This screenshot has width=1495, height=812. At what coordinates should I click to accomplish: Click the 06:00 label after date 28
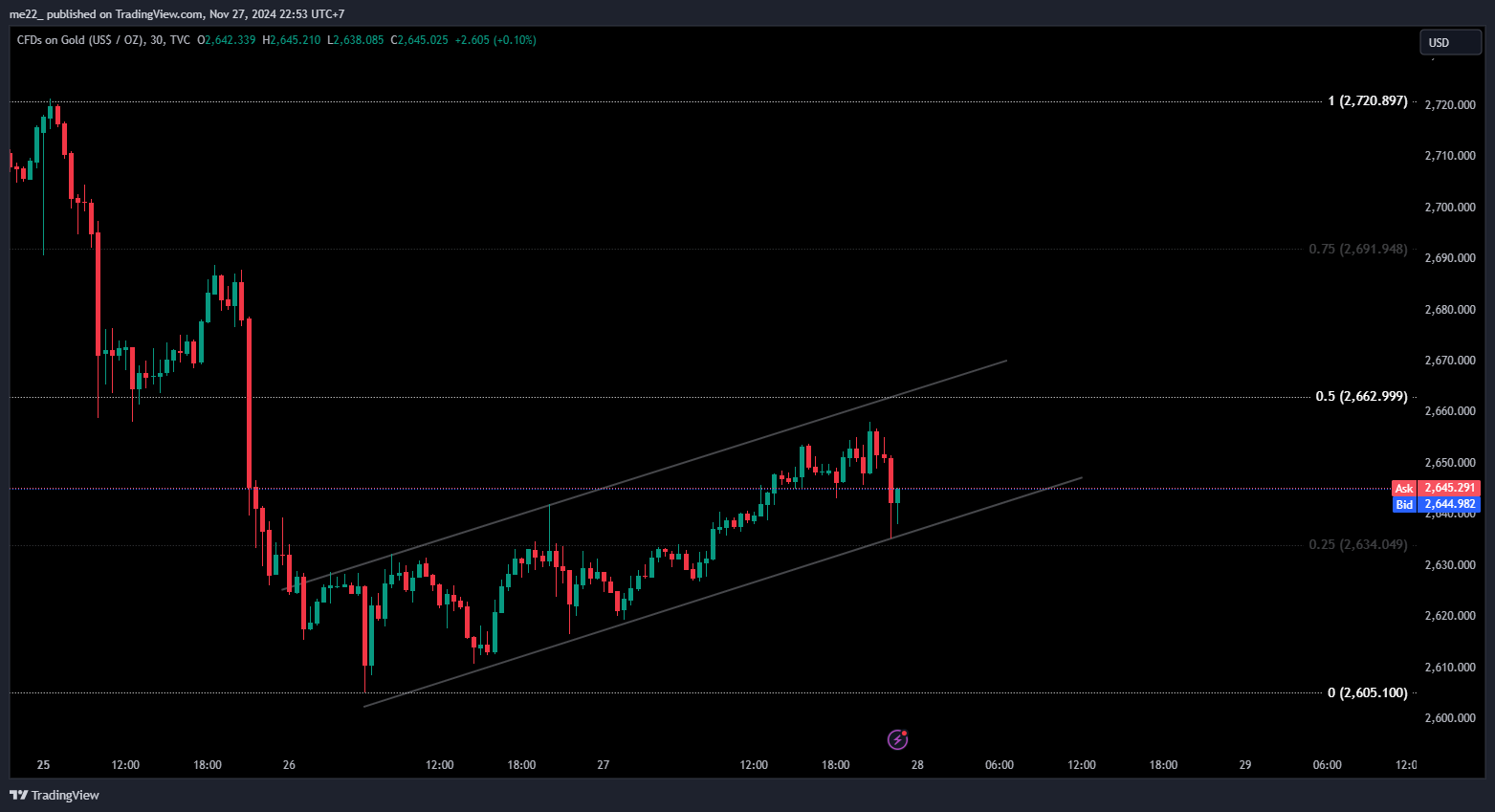pyautogui.click(x=1000, y=765)
